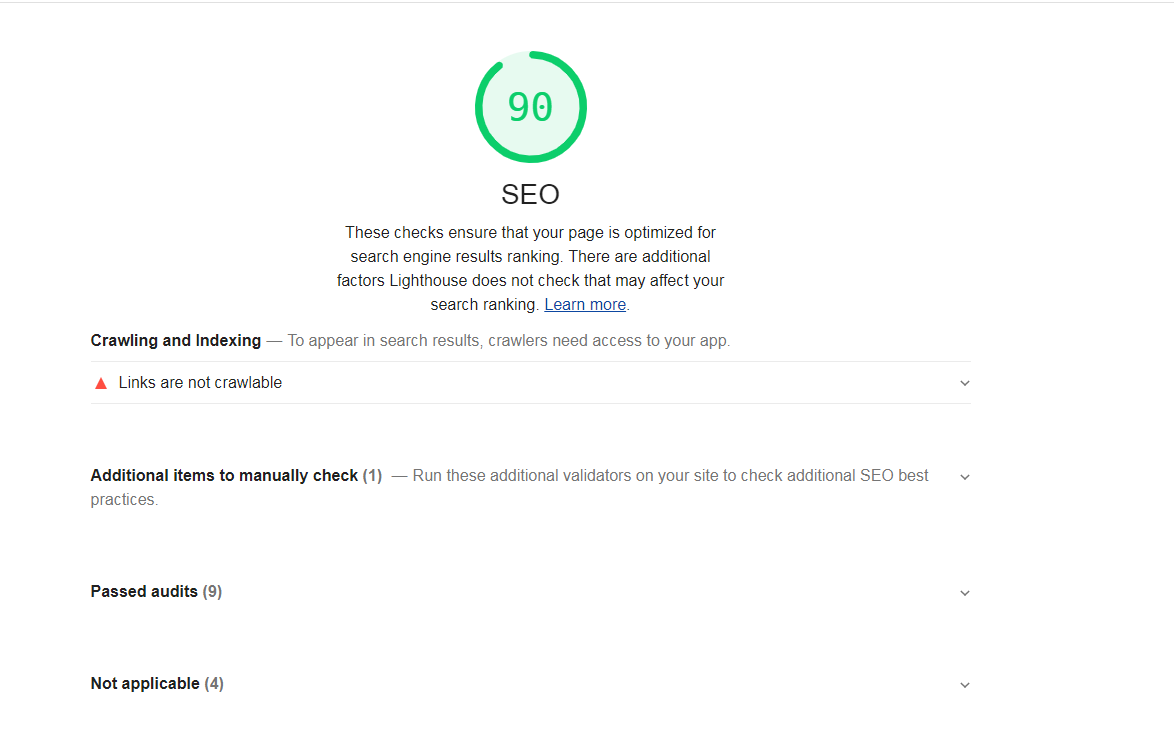
Task: Click the Passed audits count (9)
Action: click(x=212, y=592)
